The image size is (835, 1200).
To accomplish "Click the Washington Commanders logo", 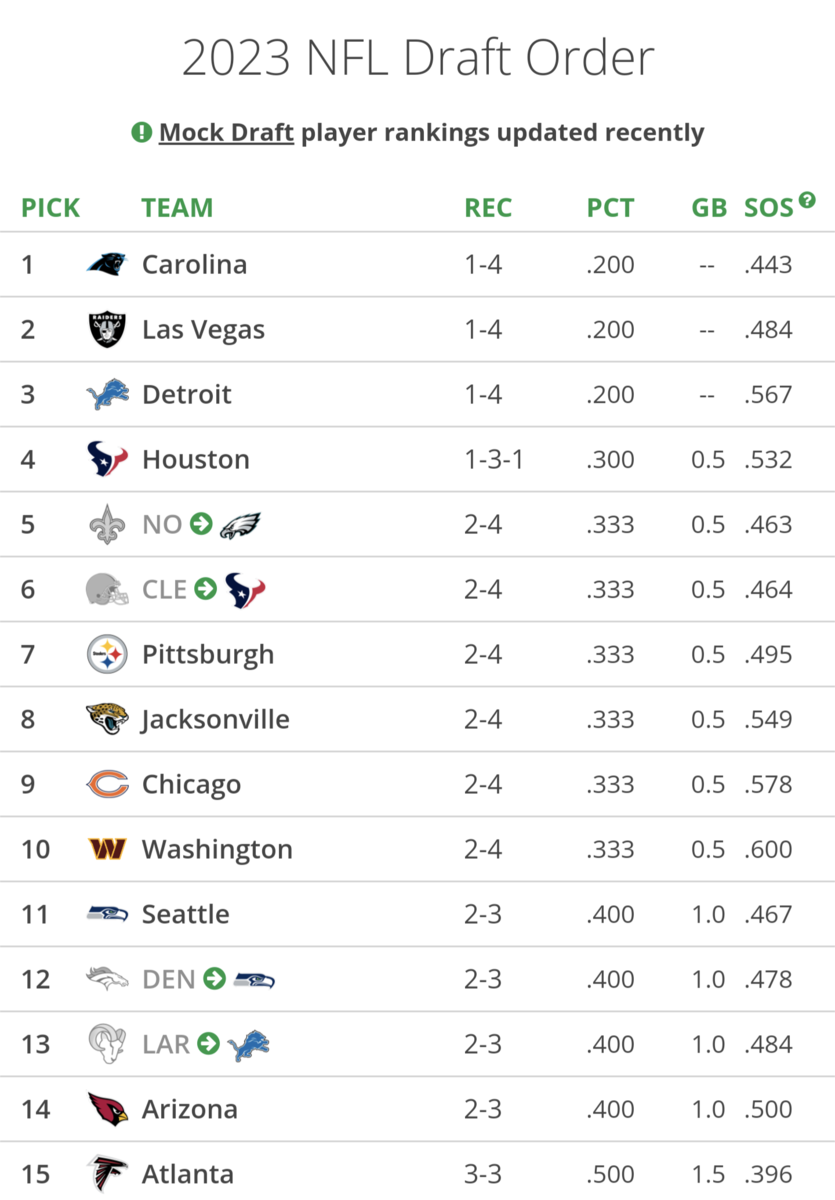I will (107, 849).
